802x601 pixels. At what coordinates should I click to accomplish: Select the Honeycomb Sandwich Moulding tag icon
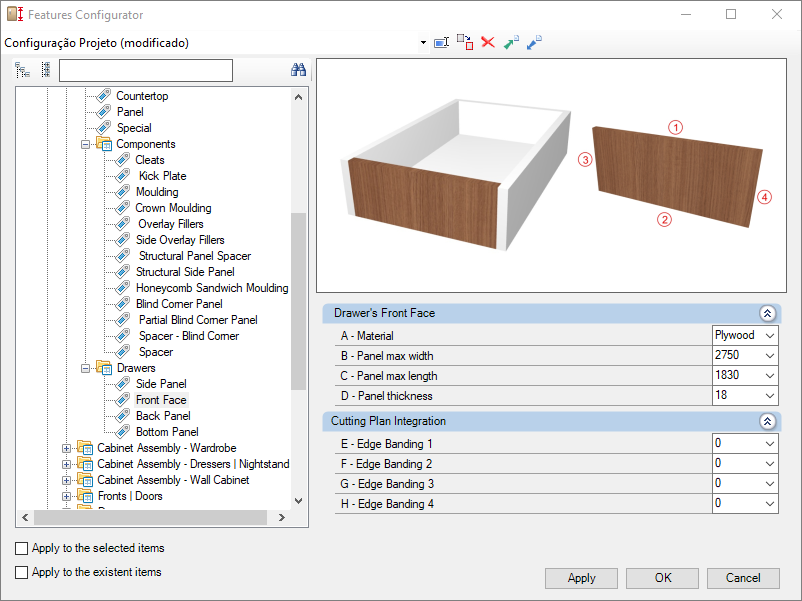(x=123, y=287)
